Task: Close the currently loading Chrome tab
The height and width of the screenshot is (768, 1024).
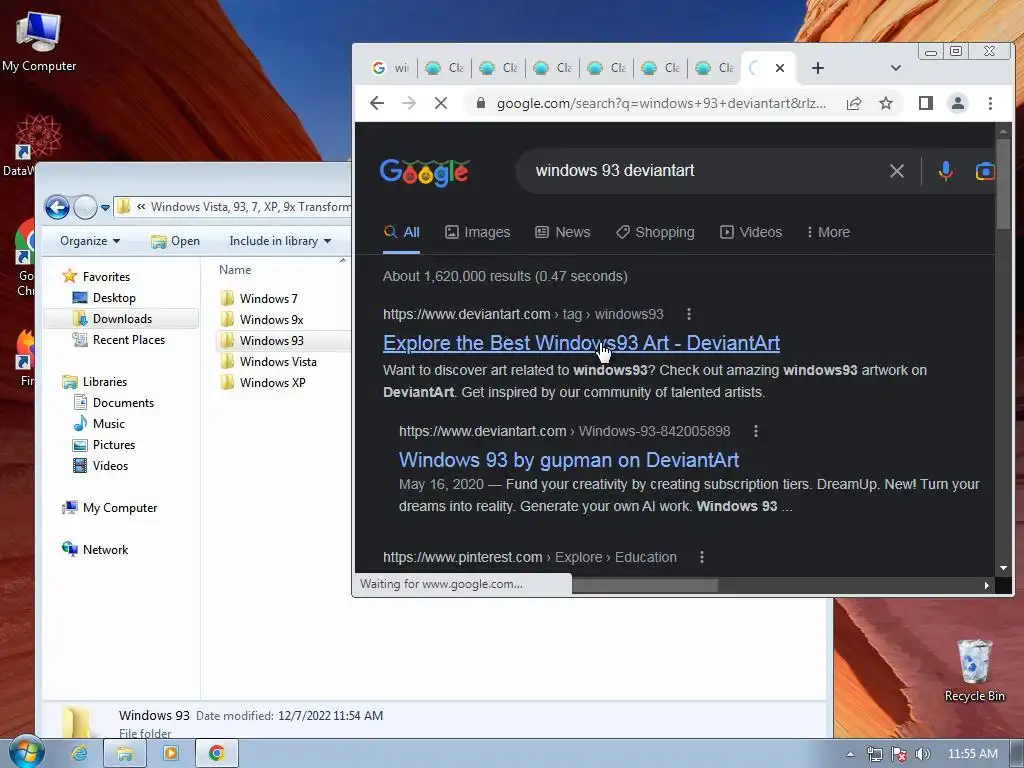Action: click(780, 68)
